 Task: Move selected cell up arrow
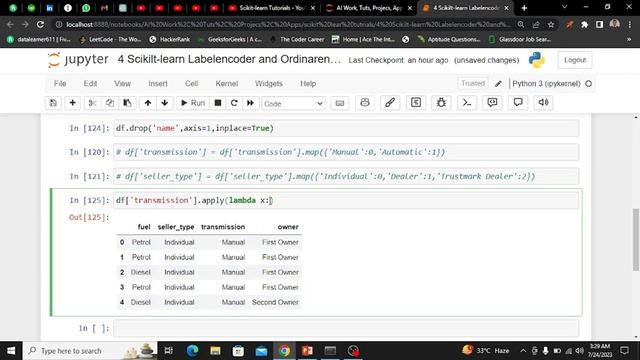(x=148, y=103)
